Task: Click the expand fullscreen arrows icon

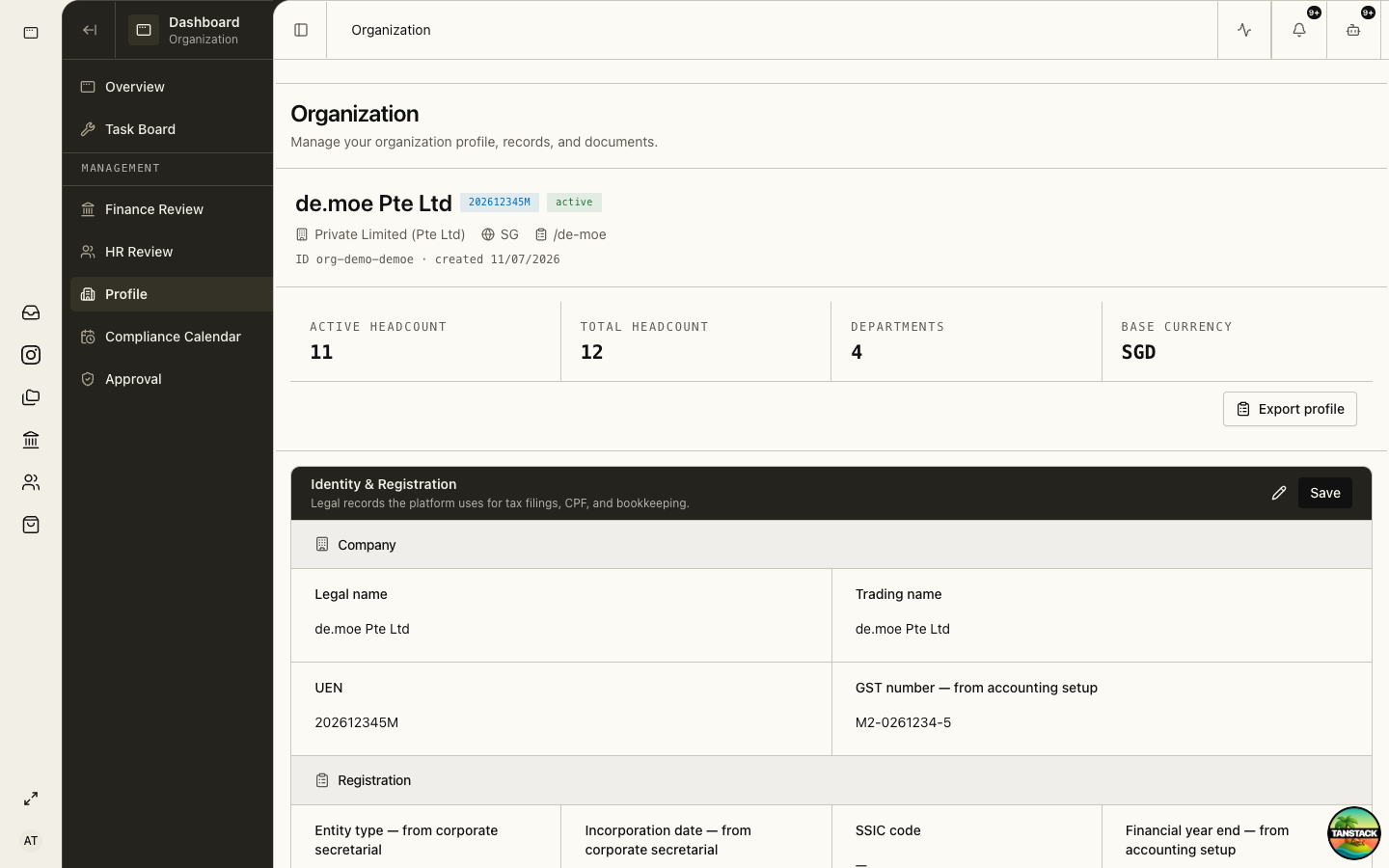Action: (x=31, y=799)
